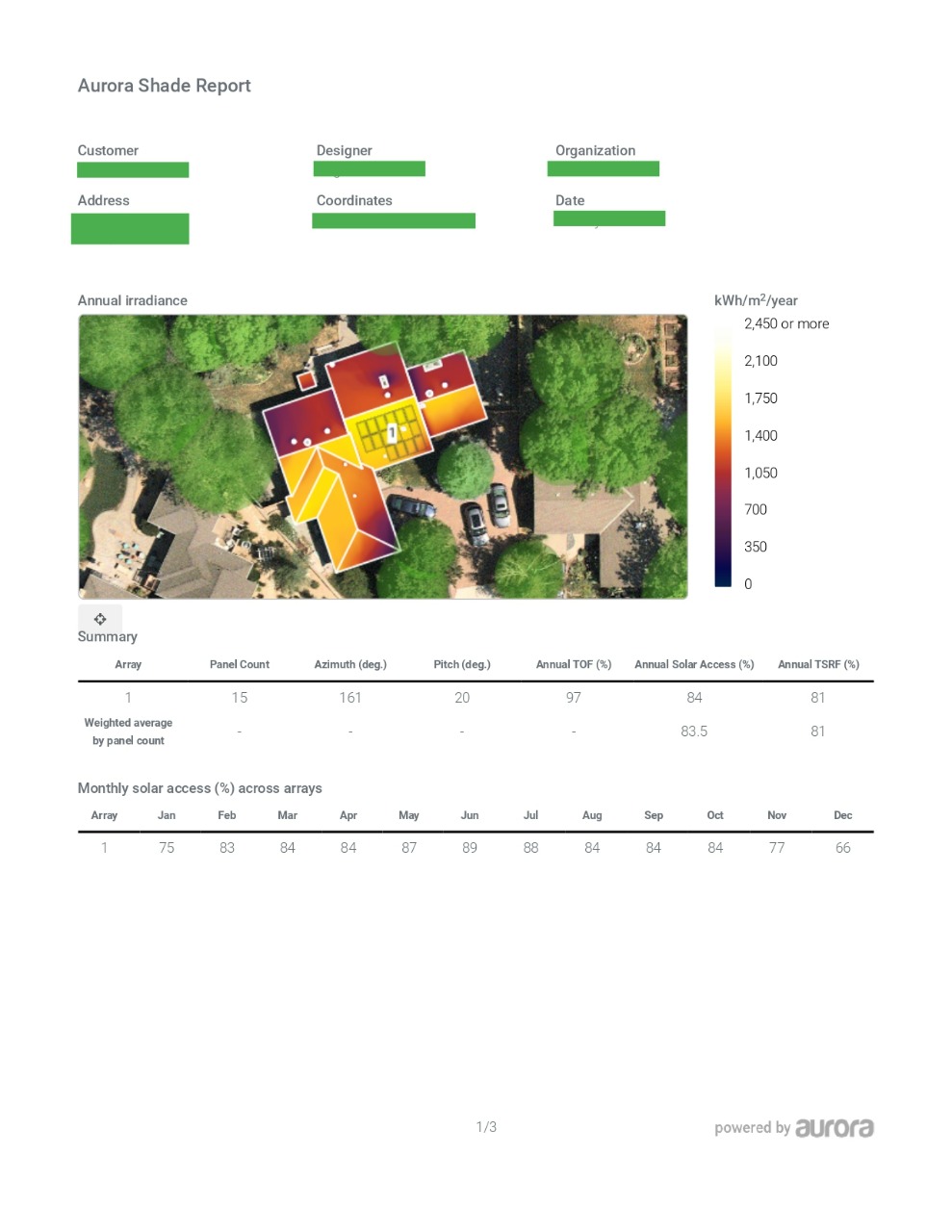Screen dimensions: 952x1232
Task: Click the '2,450 or more' legend label
Action: (786, 323)
